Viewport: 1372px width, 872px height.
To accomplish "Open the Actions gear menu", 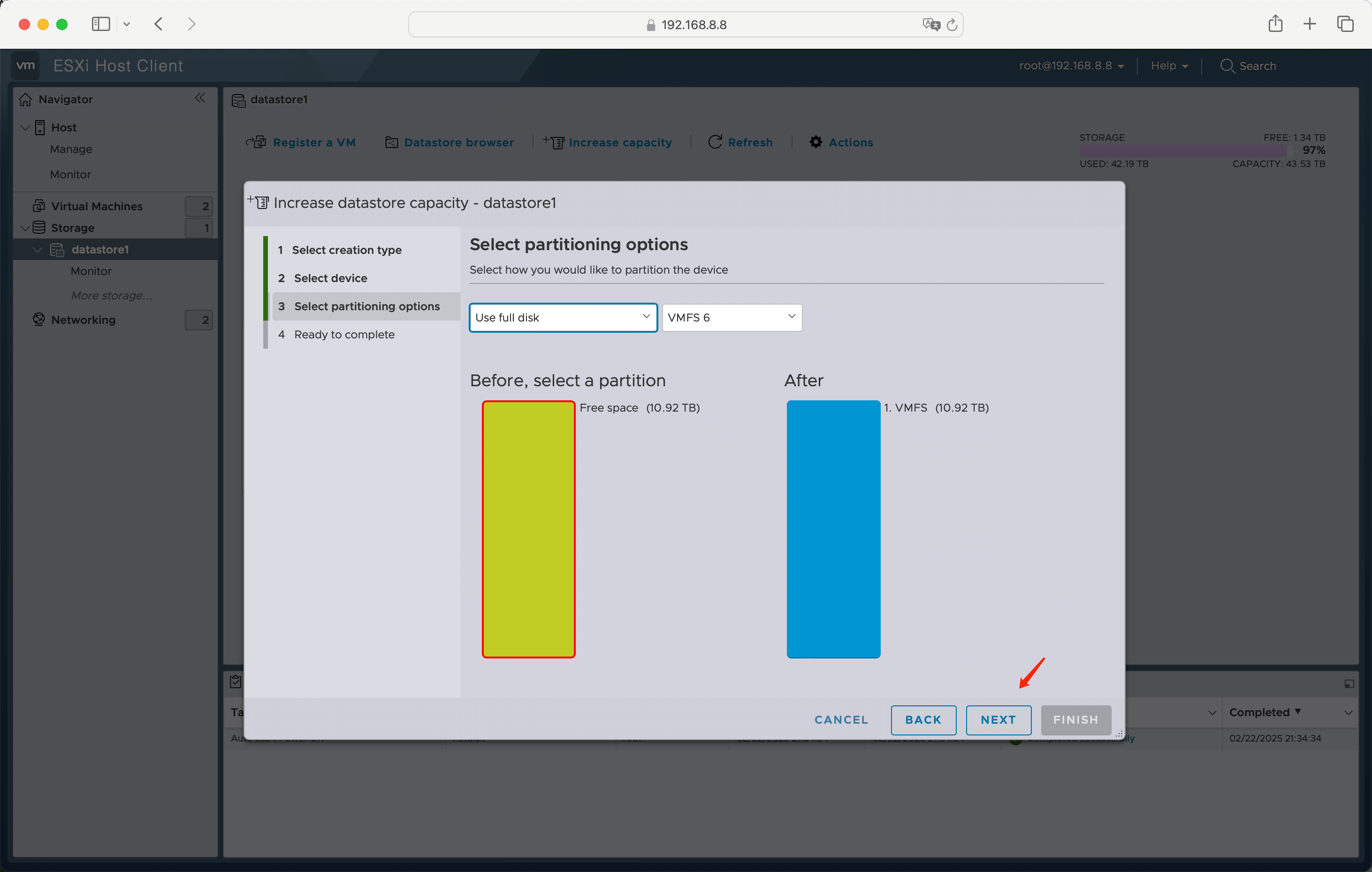I will coord(841,143).
